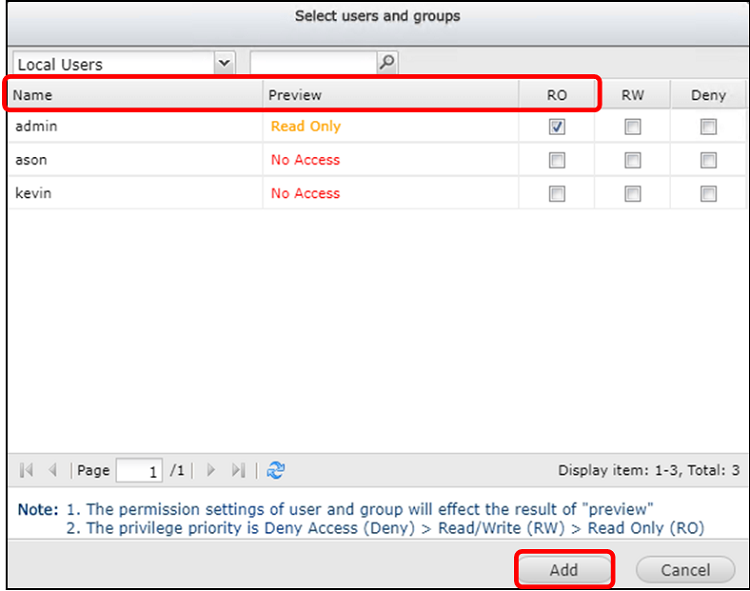Go to previous page arrow
The height and width of the screenshot is (591, 750).
click(x=53, y=471)
